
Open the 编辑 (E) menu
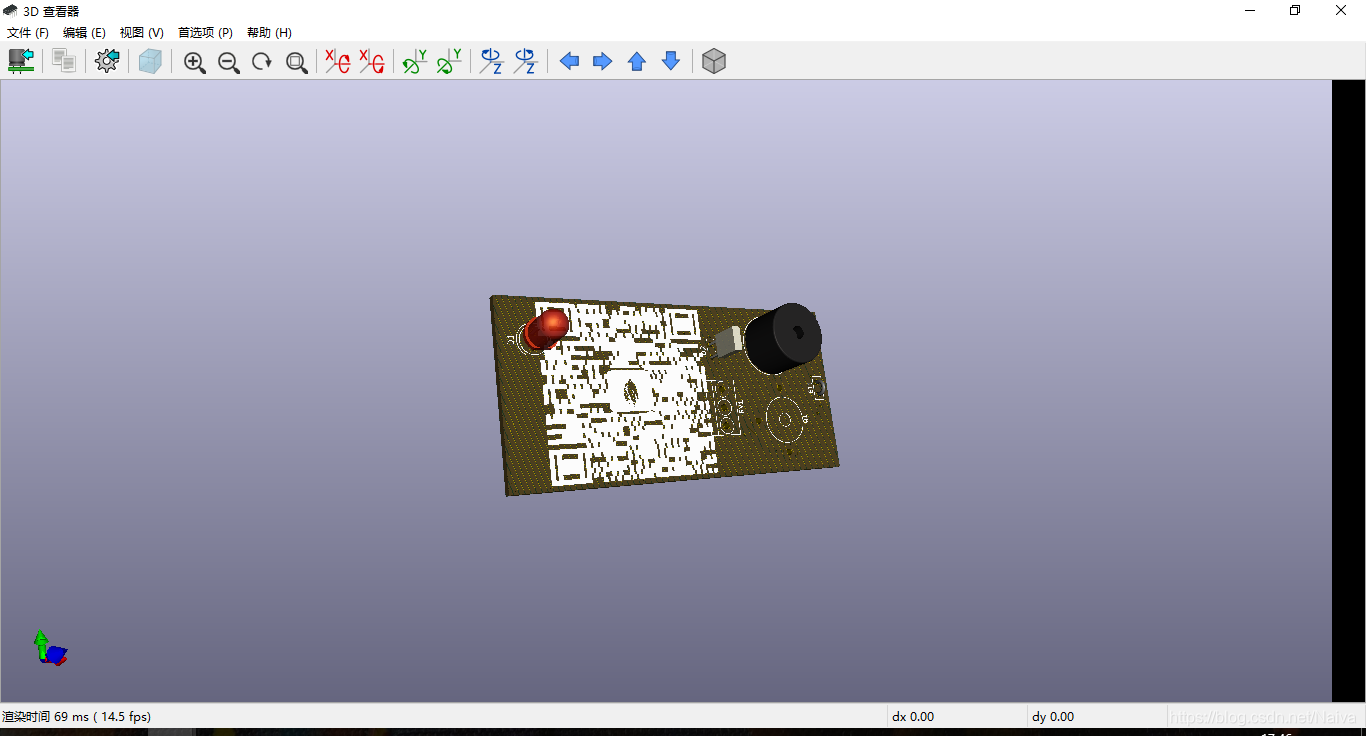click(x=84, y=33)
